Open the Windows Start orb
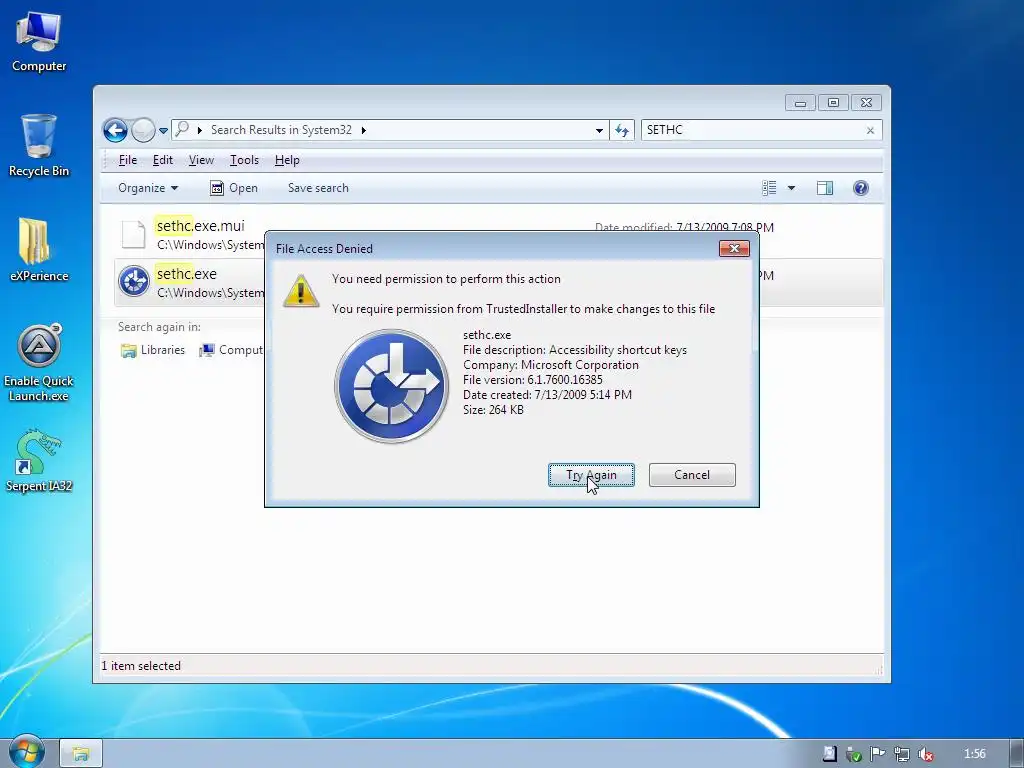This screenshot has width=1024, height=768. pyautogui.click(x=26, y=752)
